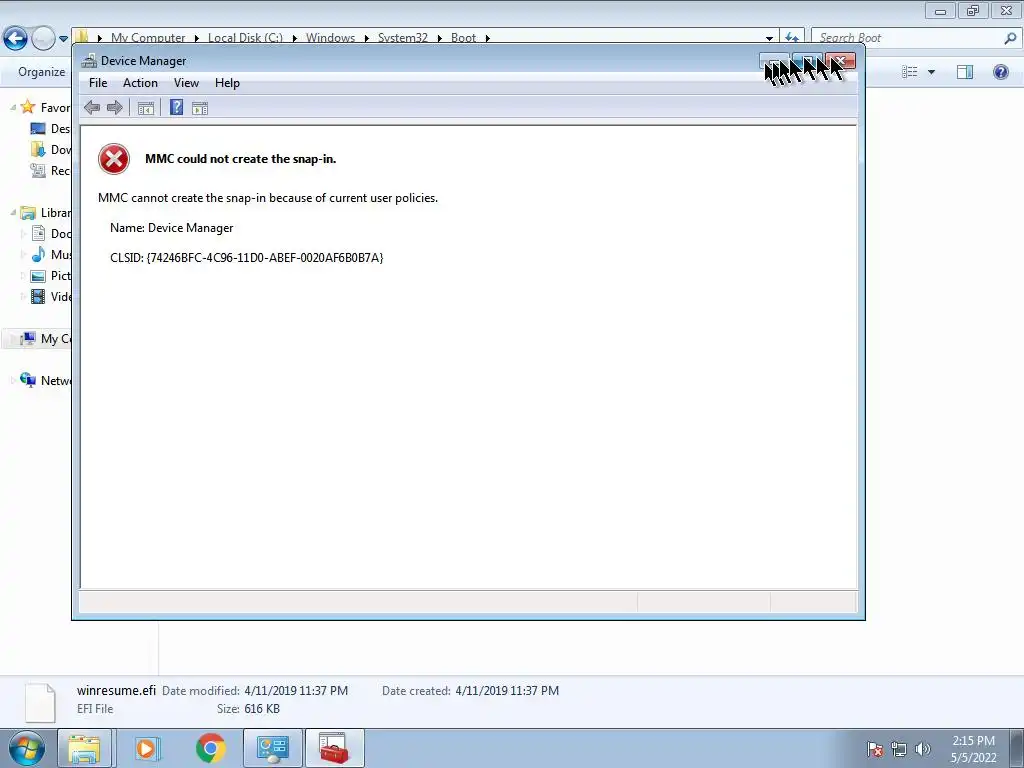Image resolution: width=1024 pixels, height=768 pixels.
Task: Click the 2:15 PM clock in the taskbar
Action: pyautogui.click(x=973, y=741)
